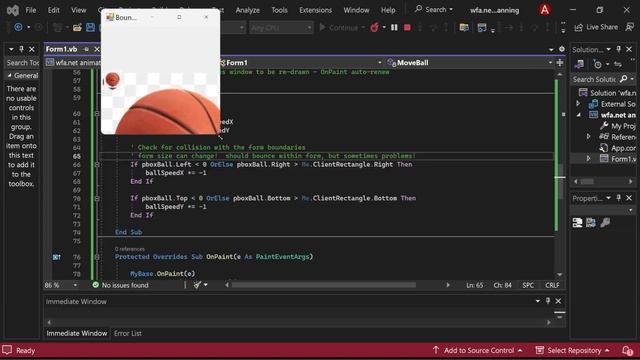Image resolution: width=640 pixels, height=360 pixels.
Task: Open the Help menu
Action: [388, 10]
